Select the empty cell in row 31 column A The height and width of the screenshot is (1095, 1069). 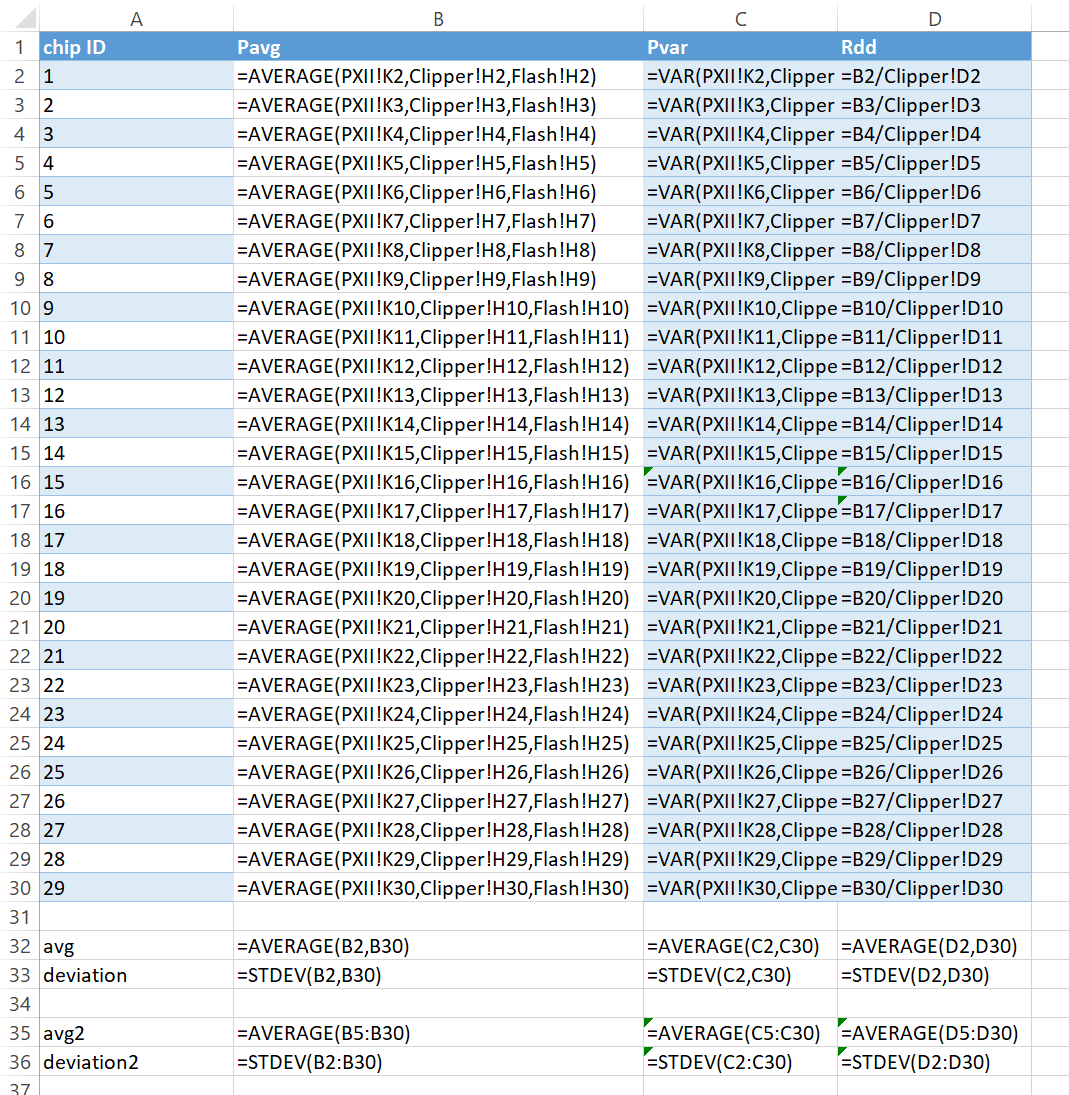click(137, 916)
